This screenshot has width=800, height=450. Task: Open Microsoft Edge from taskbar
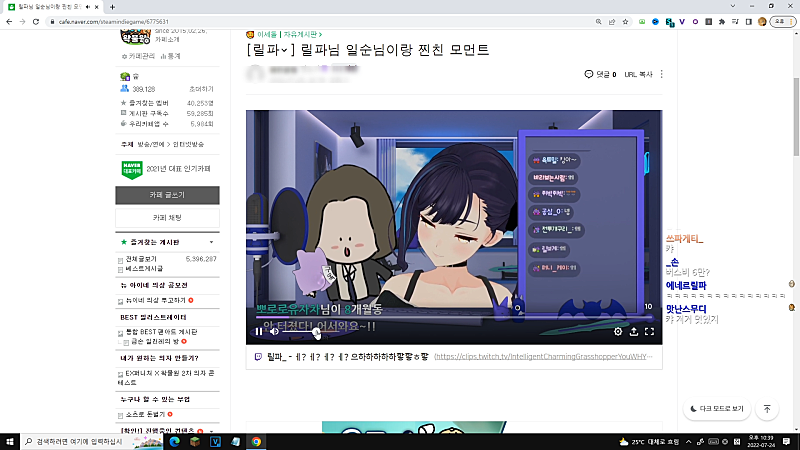174,441
